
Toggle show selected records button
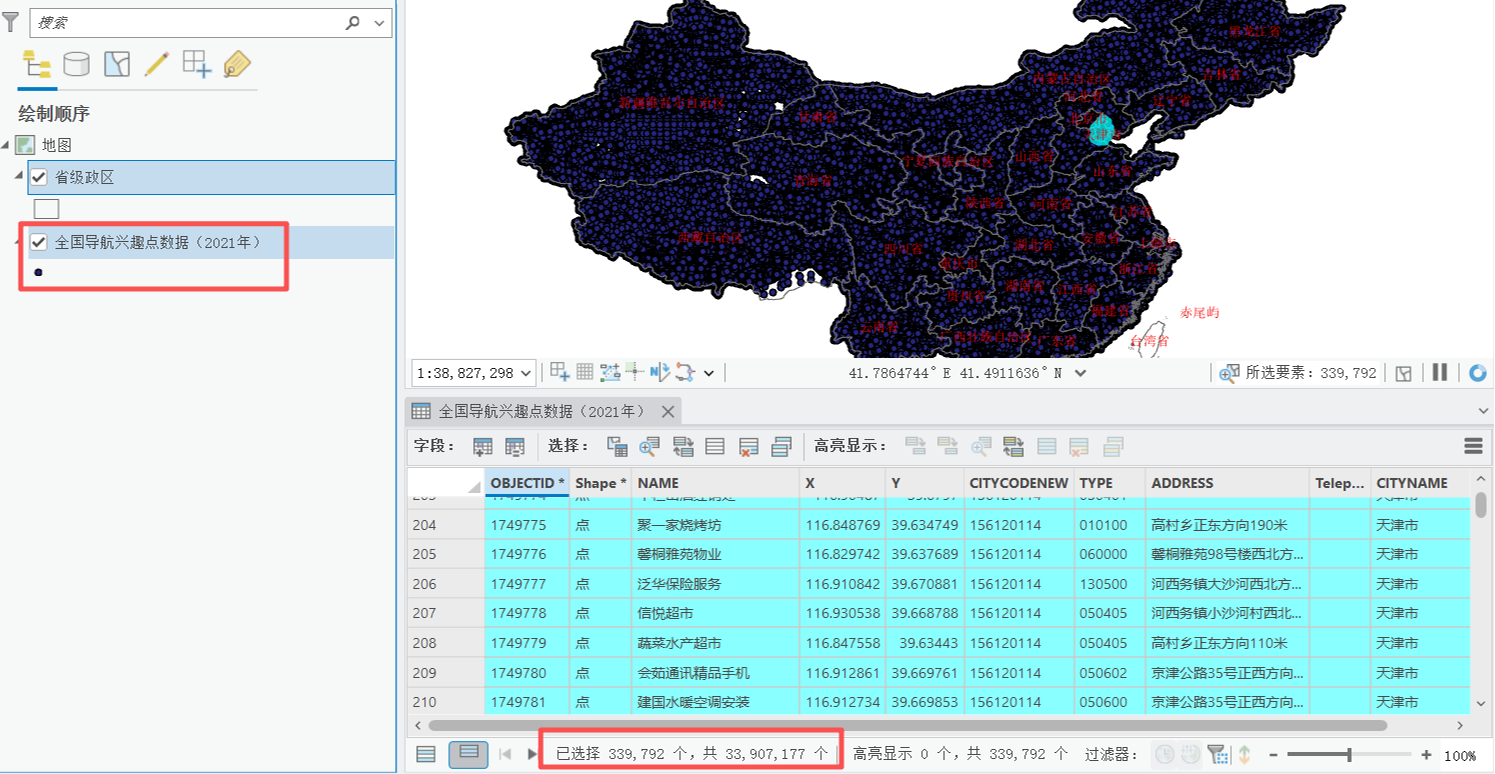pos(467,754)
